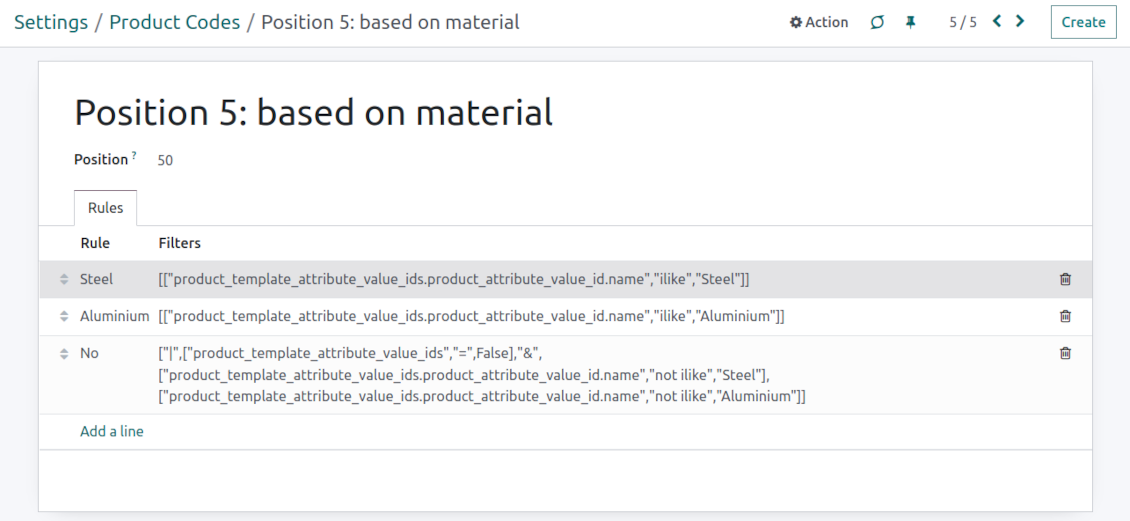
Task: Click the 5 / 5 pager counter
Action: pyautogui.click(x=963, y=22)
